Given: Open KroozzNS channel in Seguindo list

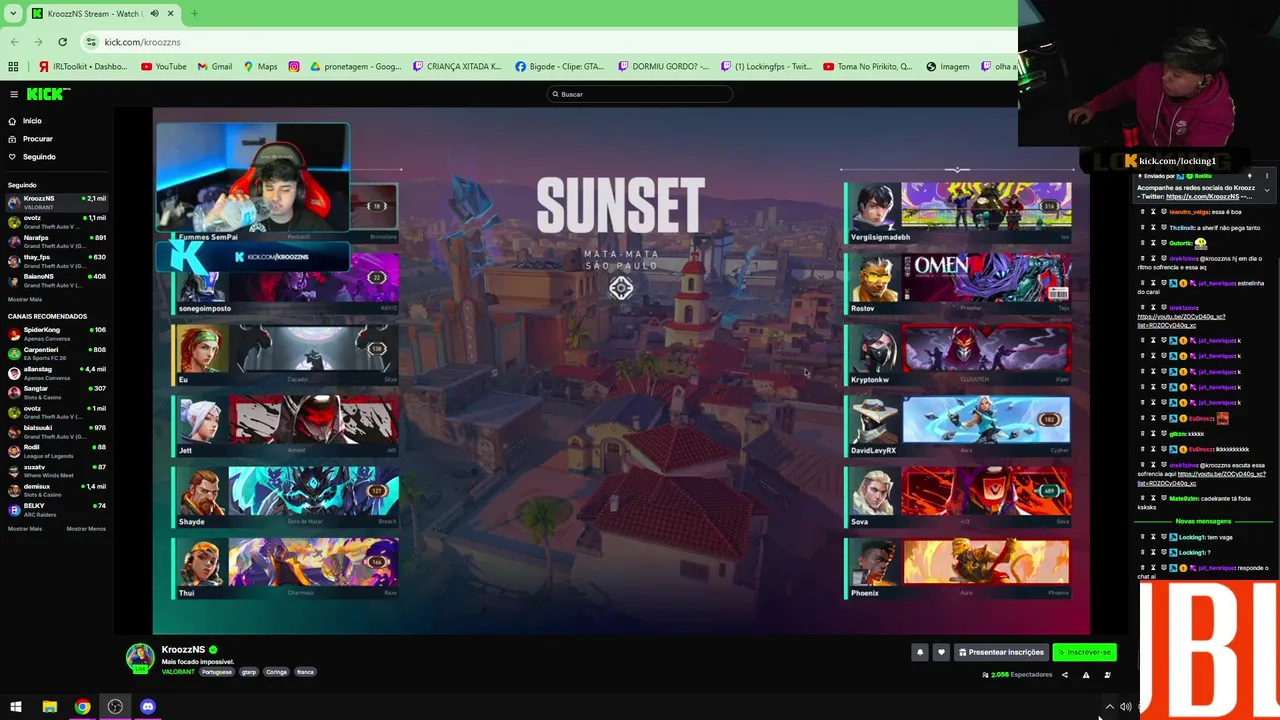Looking at the screenshot, I should (57, 202).
